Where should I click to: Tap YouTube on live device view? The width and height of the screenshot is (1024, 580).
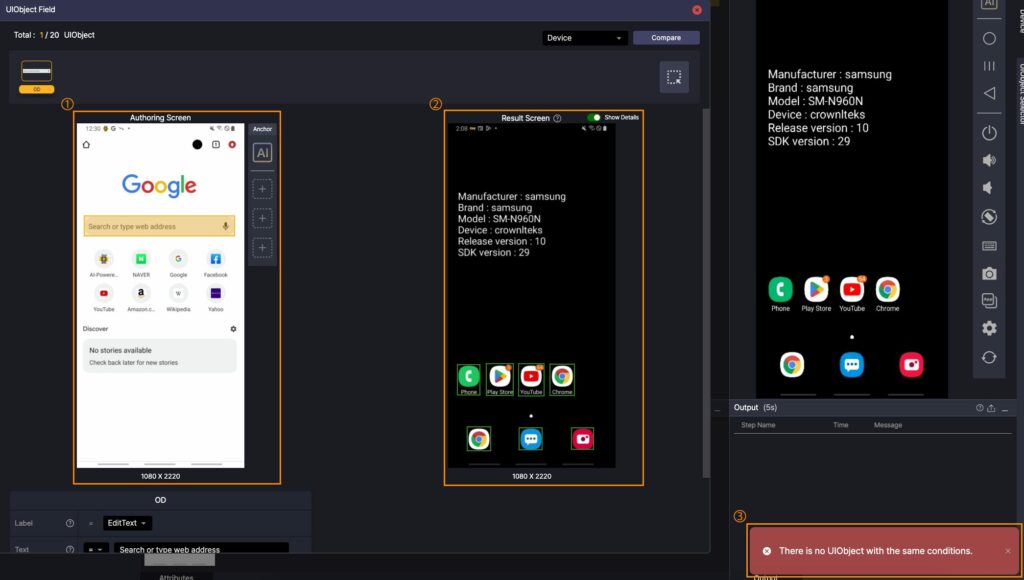[852, 294]
